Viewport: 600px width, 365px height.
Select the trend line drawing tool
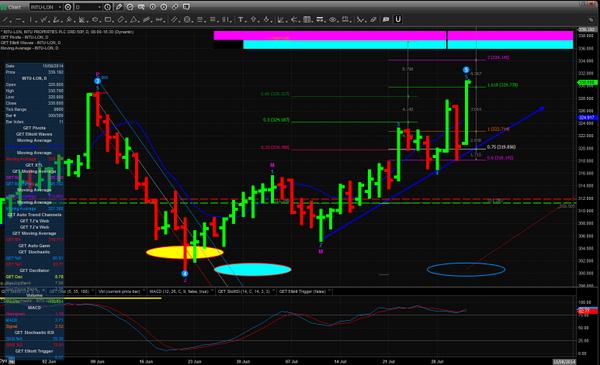5,19
